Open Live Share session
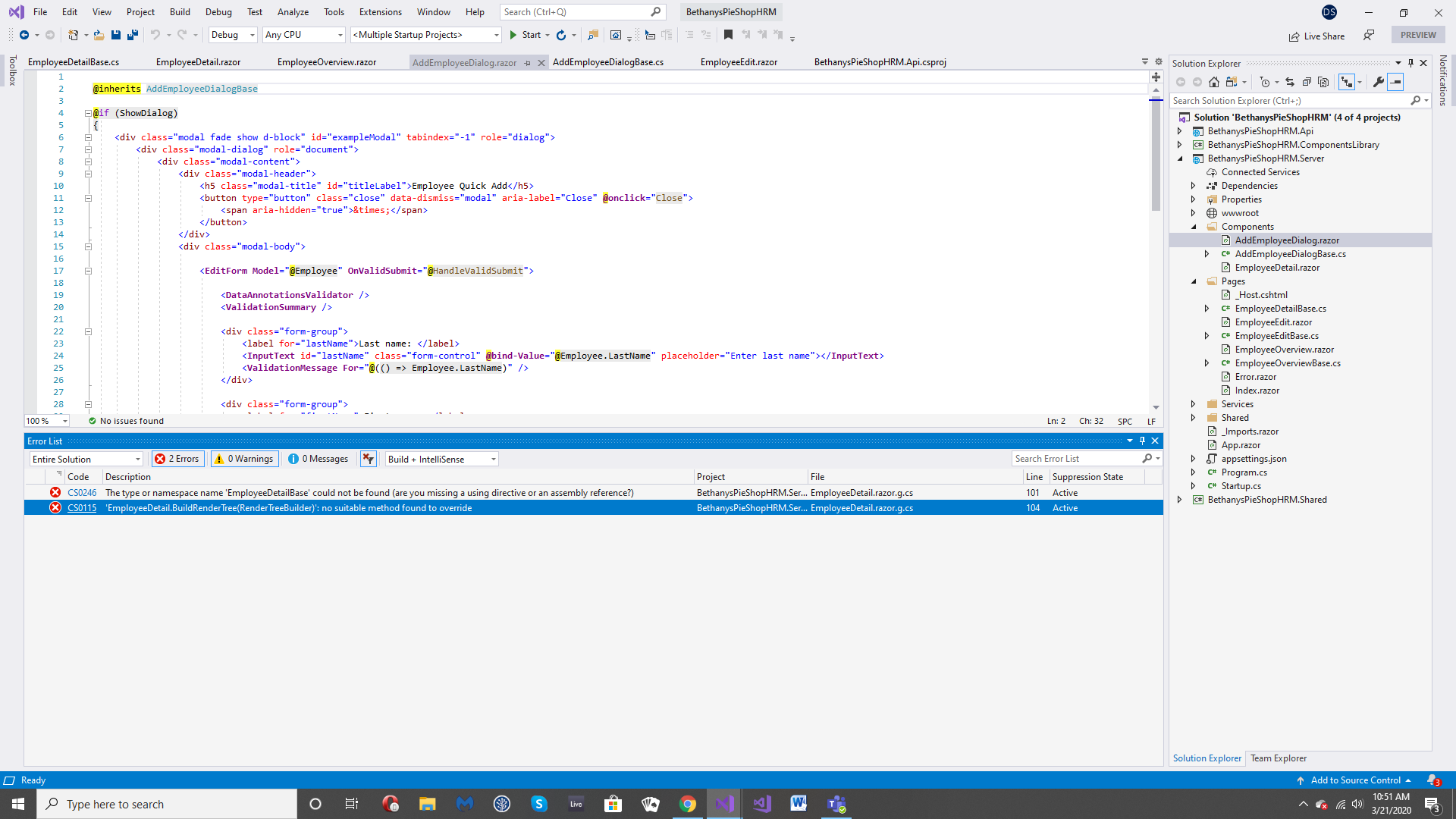 1317,36
